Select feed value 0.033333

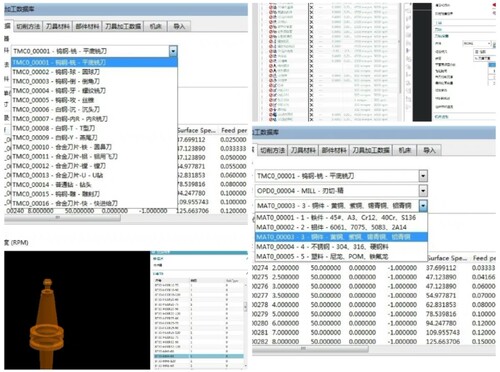point(233,149)
